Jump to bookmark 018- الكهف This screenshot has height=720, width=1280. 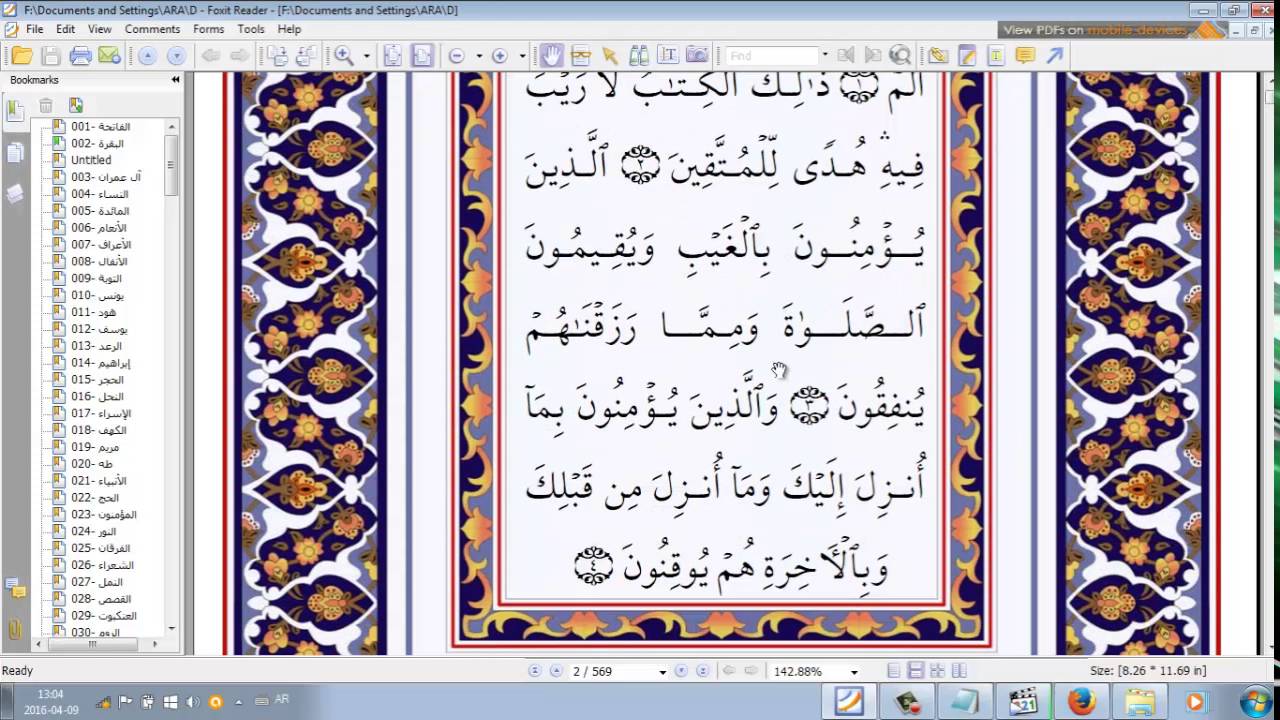(x=98, y=430)
